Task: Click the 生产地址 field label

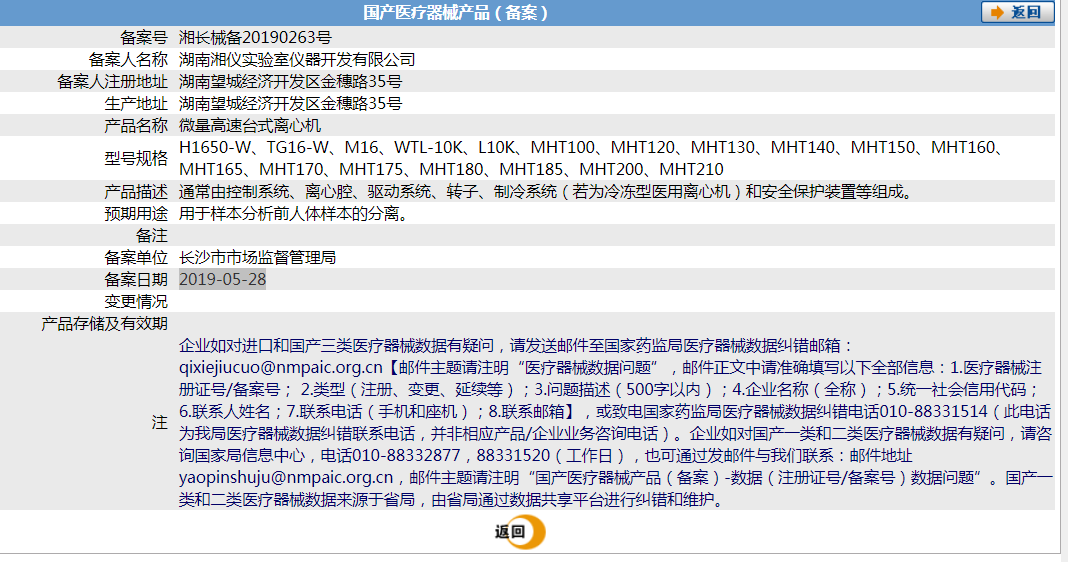Action: point(136,104)
